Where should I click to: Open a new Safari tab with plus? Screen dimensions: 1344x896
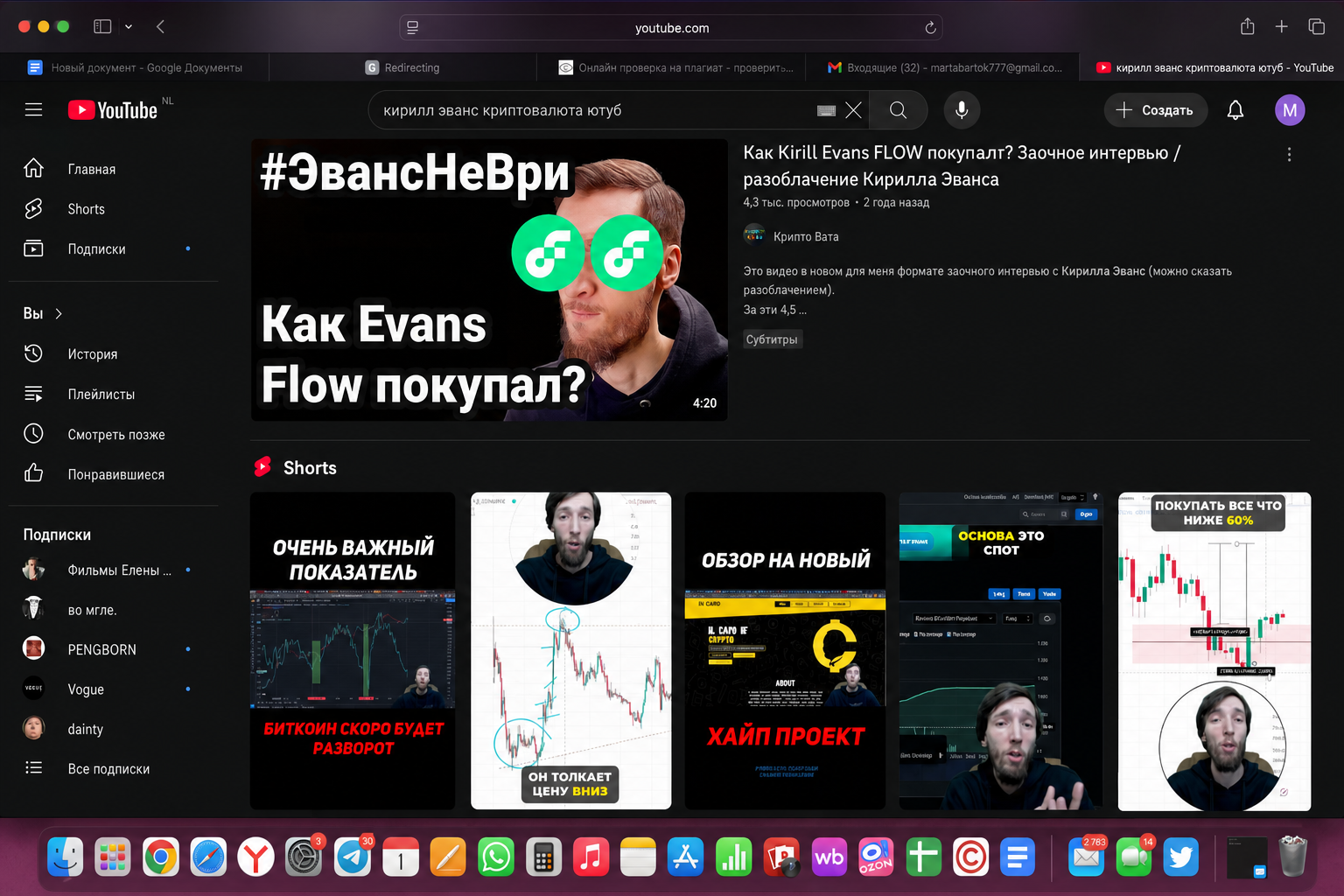click(x=1281, y=27)
